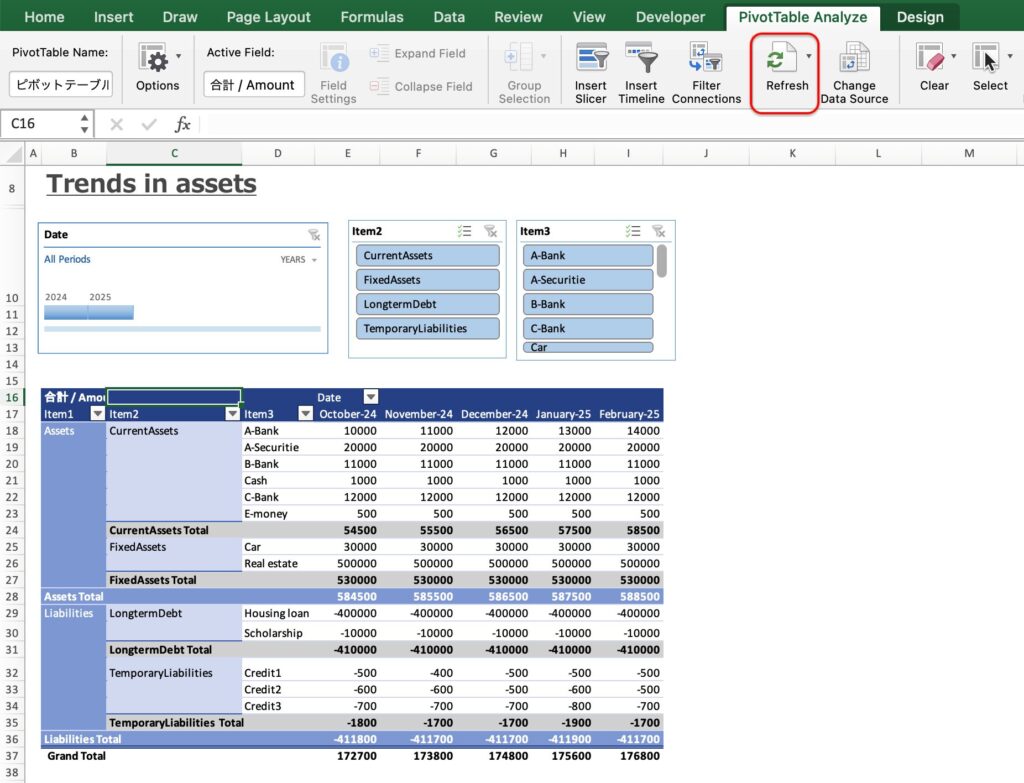Image resolution: width=1024 pixels, height=783 pixels.
Task: Open Item3 field filter dropdown
Action: pos(305,413)
